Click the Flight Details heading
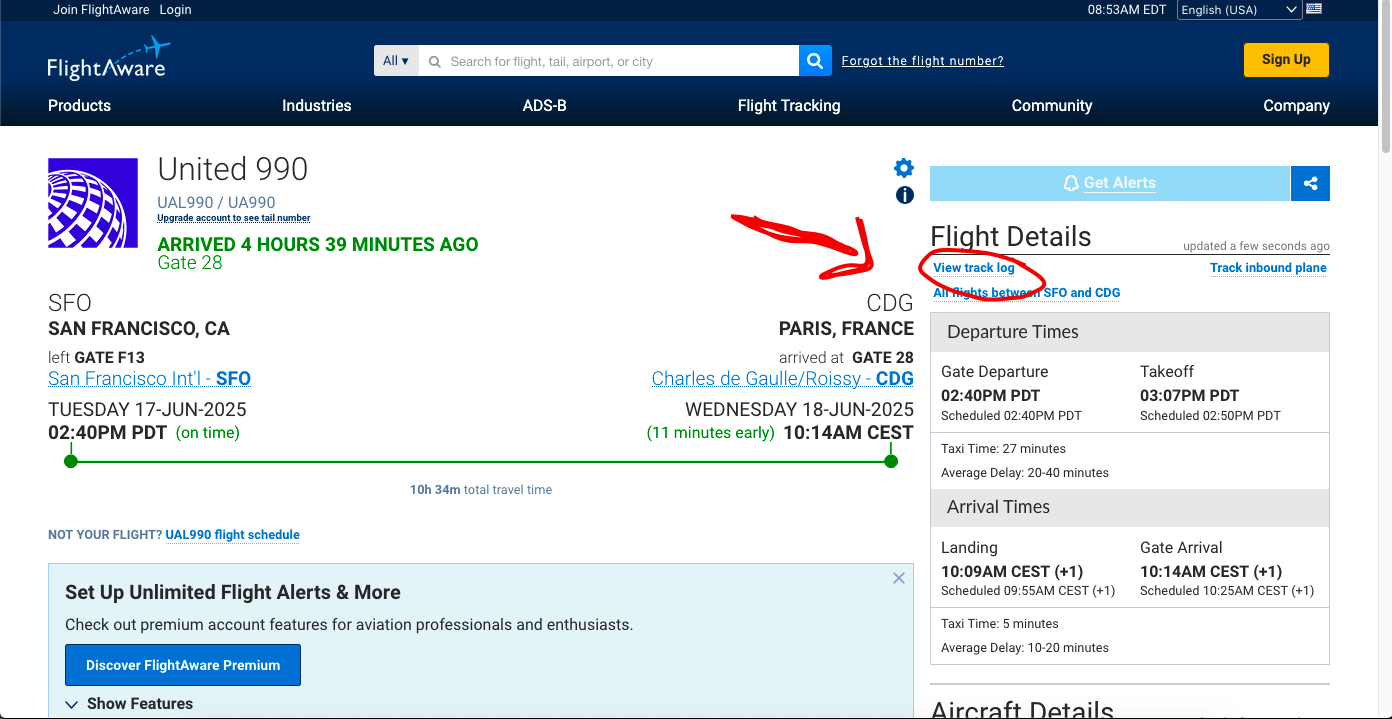This screenshot has height=719, width=1392. tap(1011, 237)
